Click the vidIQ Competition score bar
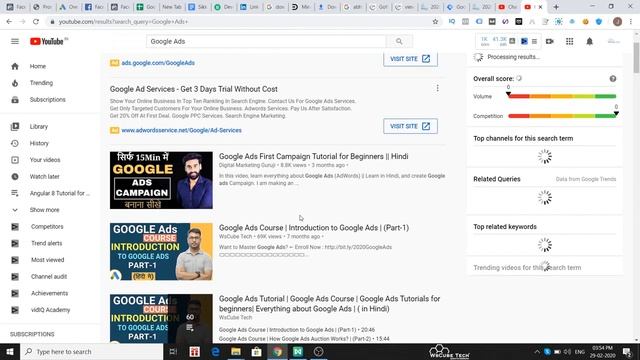Screen dimensions: 640x360 click(x=562, y=116)
